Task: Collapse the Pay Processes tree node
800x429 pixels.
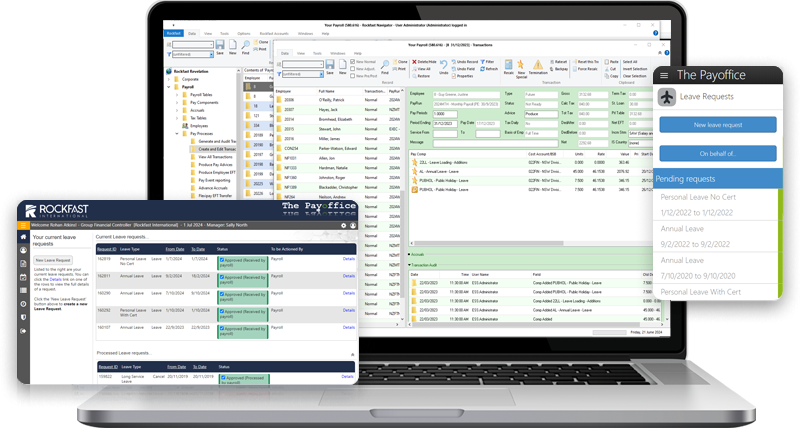Action: (x=177, y=134)
